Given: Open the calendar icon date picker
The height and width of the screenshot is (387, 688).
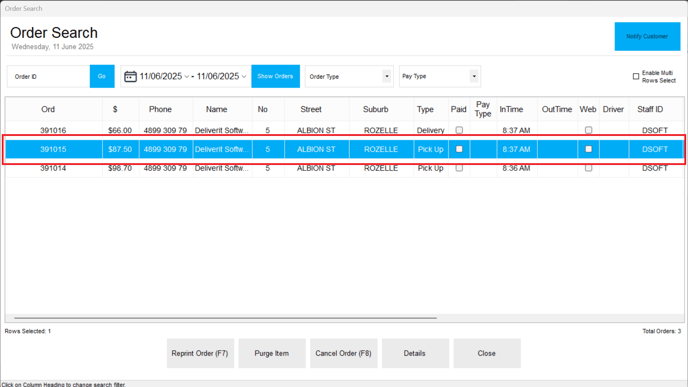Looking at the screenshot, I should [130, 76].
